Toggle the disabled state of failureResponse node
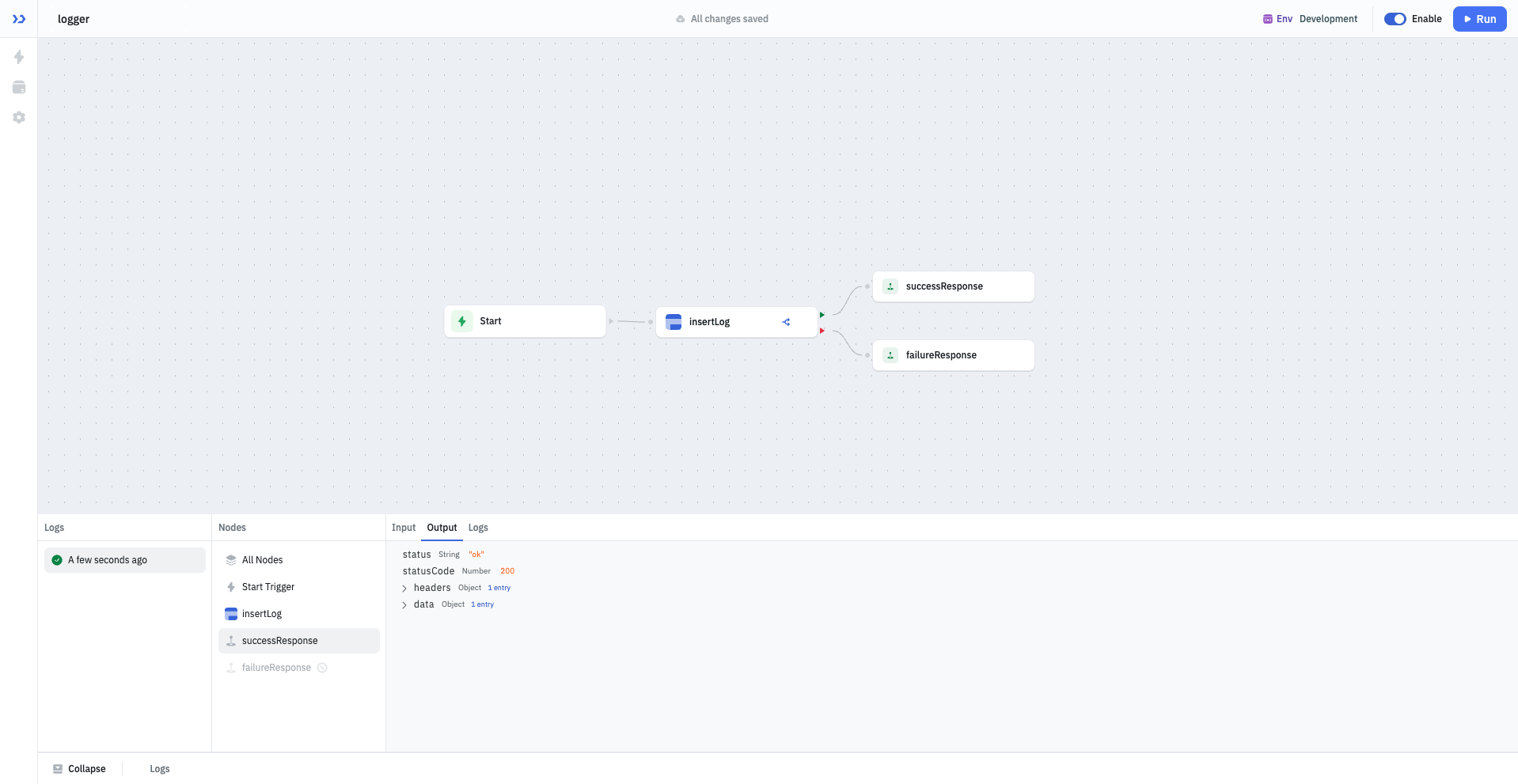The width and height of the screenshot is (1518, 784). 322,668
